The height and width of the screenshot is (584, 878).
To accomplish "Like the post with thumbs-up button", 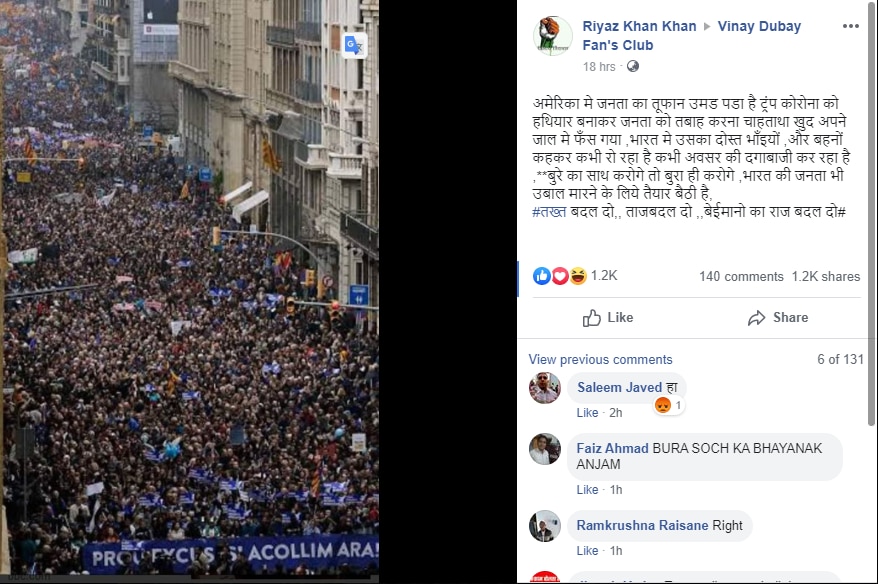I will tap(608, 317).
